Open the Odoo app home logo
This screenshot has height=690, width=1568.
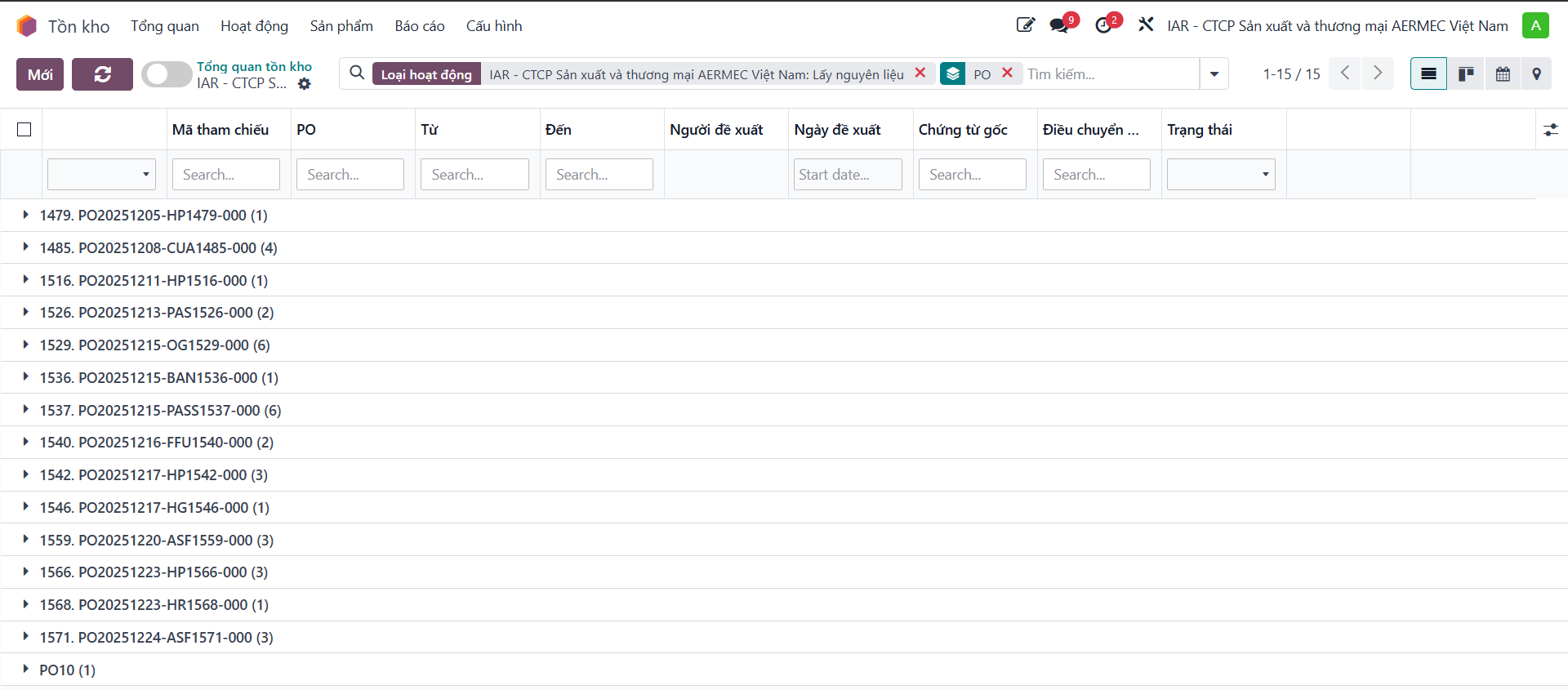[x=27, y=26]
